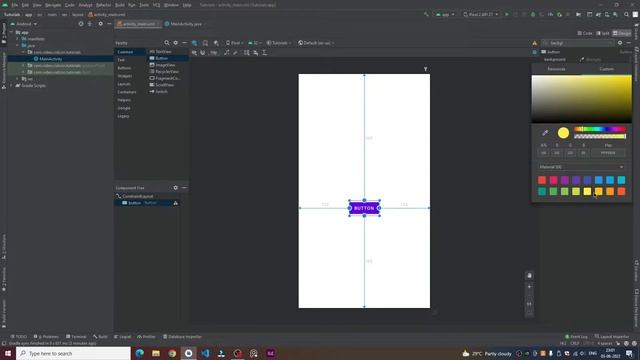This screenshot has height=360, width=640.
Task: Open the Component Tree settings gear
Action: click(x=176, y=188)
